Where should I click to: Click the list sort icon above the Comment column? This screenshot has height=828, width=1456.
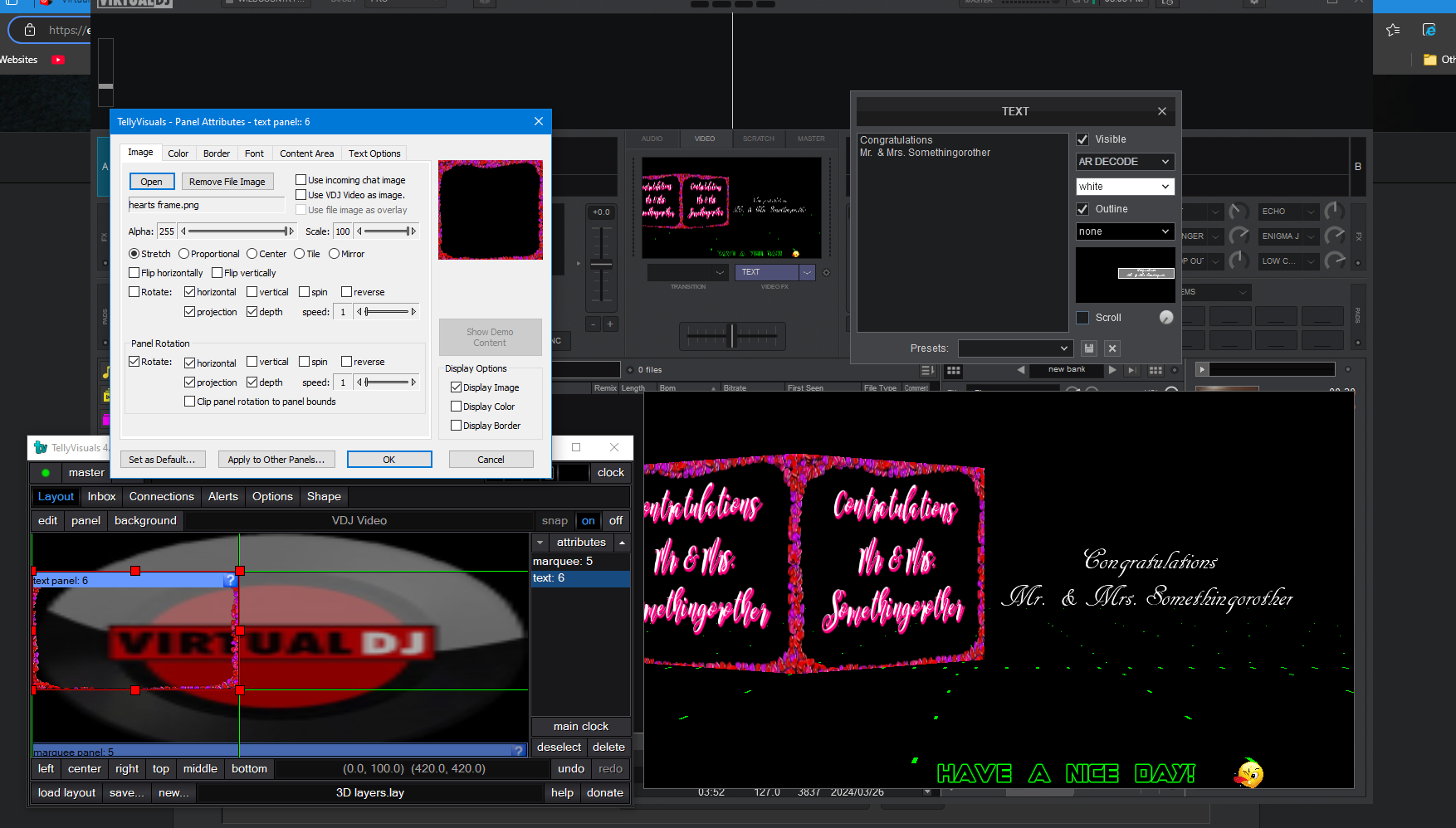pos(927,370)
